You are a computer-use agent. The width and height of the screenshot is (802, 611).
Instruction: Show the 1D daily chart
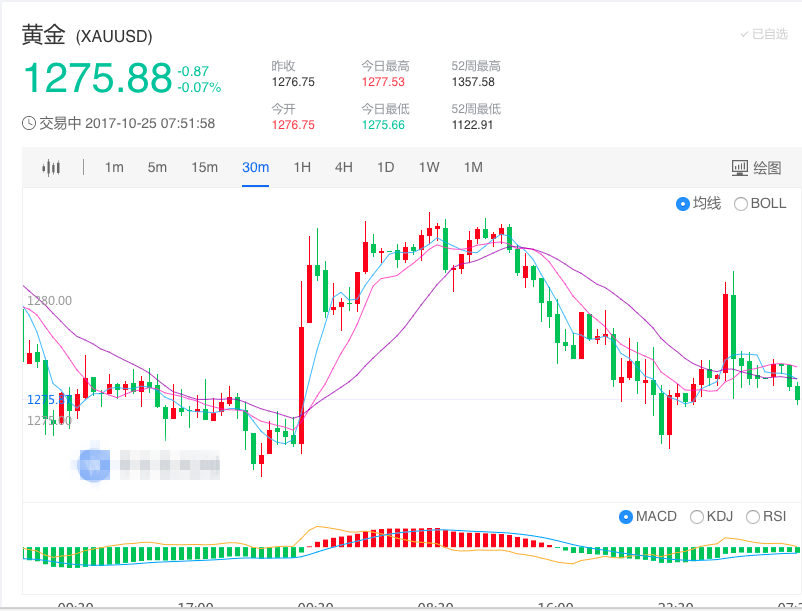[385, 168]
